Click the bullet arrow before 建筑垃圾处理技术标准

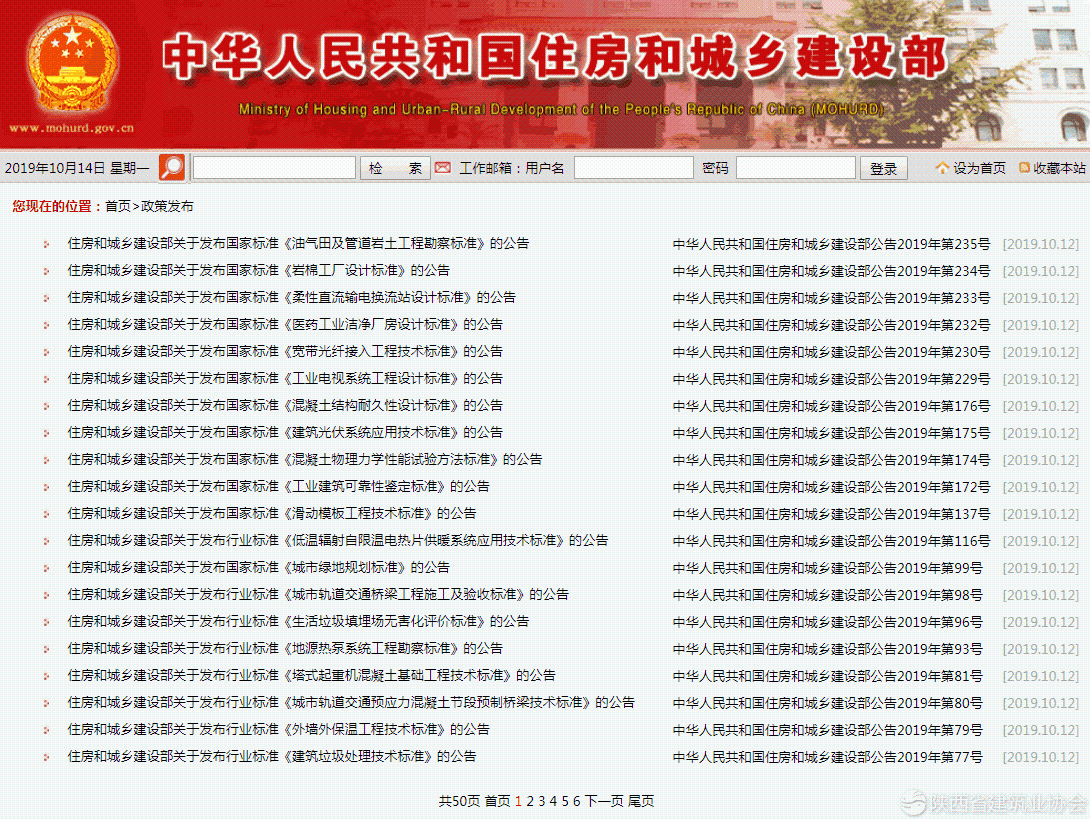47,757
